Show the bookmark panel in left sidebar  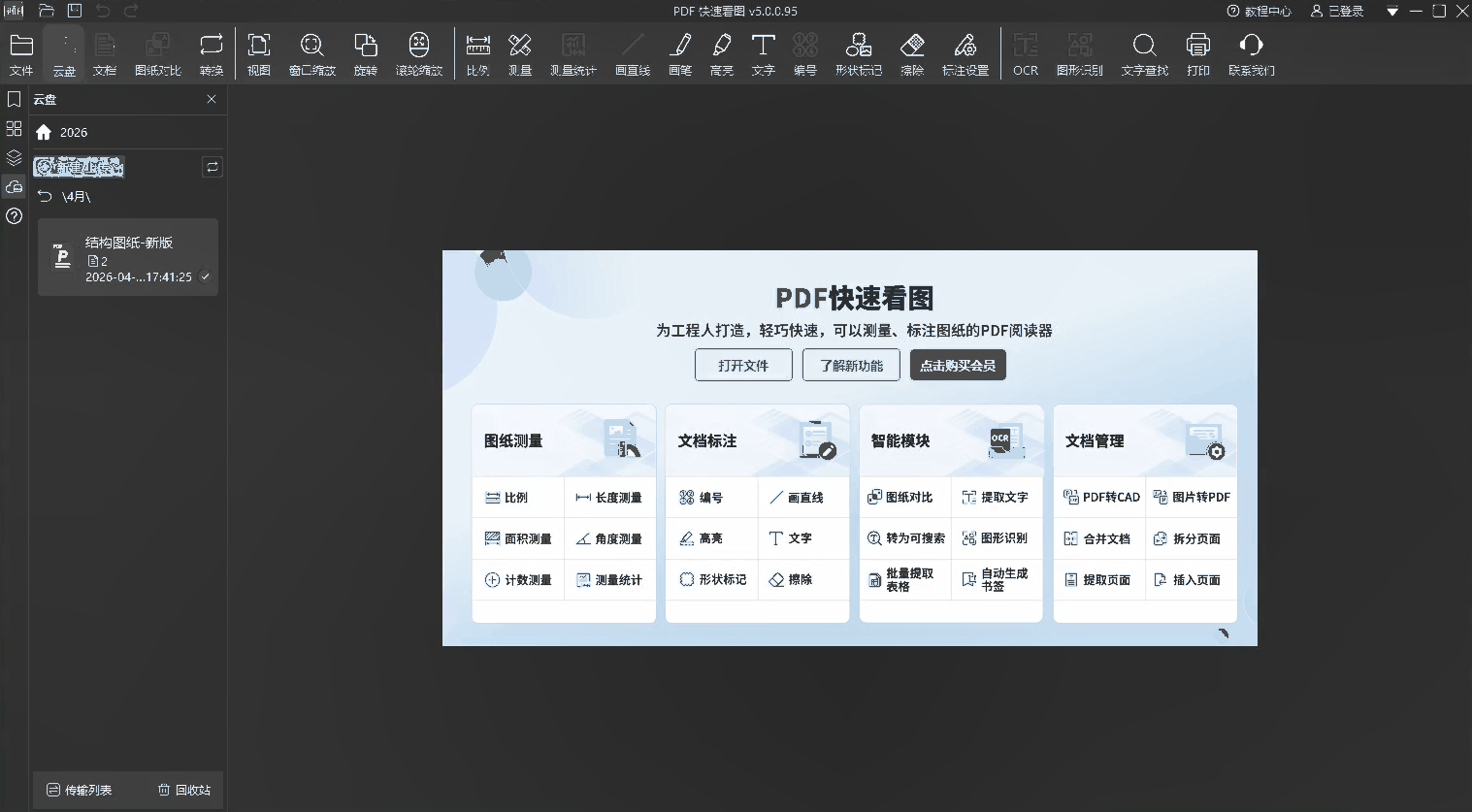click(x=14, y=99)
